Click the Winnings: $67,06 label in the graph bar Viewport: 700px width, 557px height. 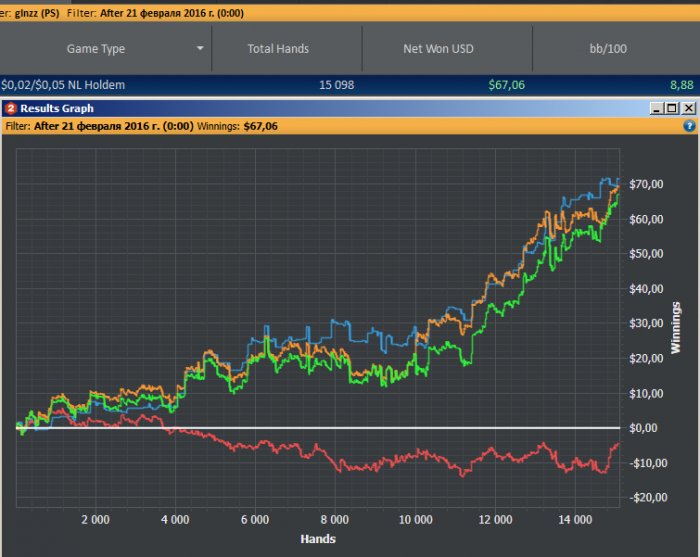pyautogui.click(x=244, y=127)
